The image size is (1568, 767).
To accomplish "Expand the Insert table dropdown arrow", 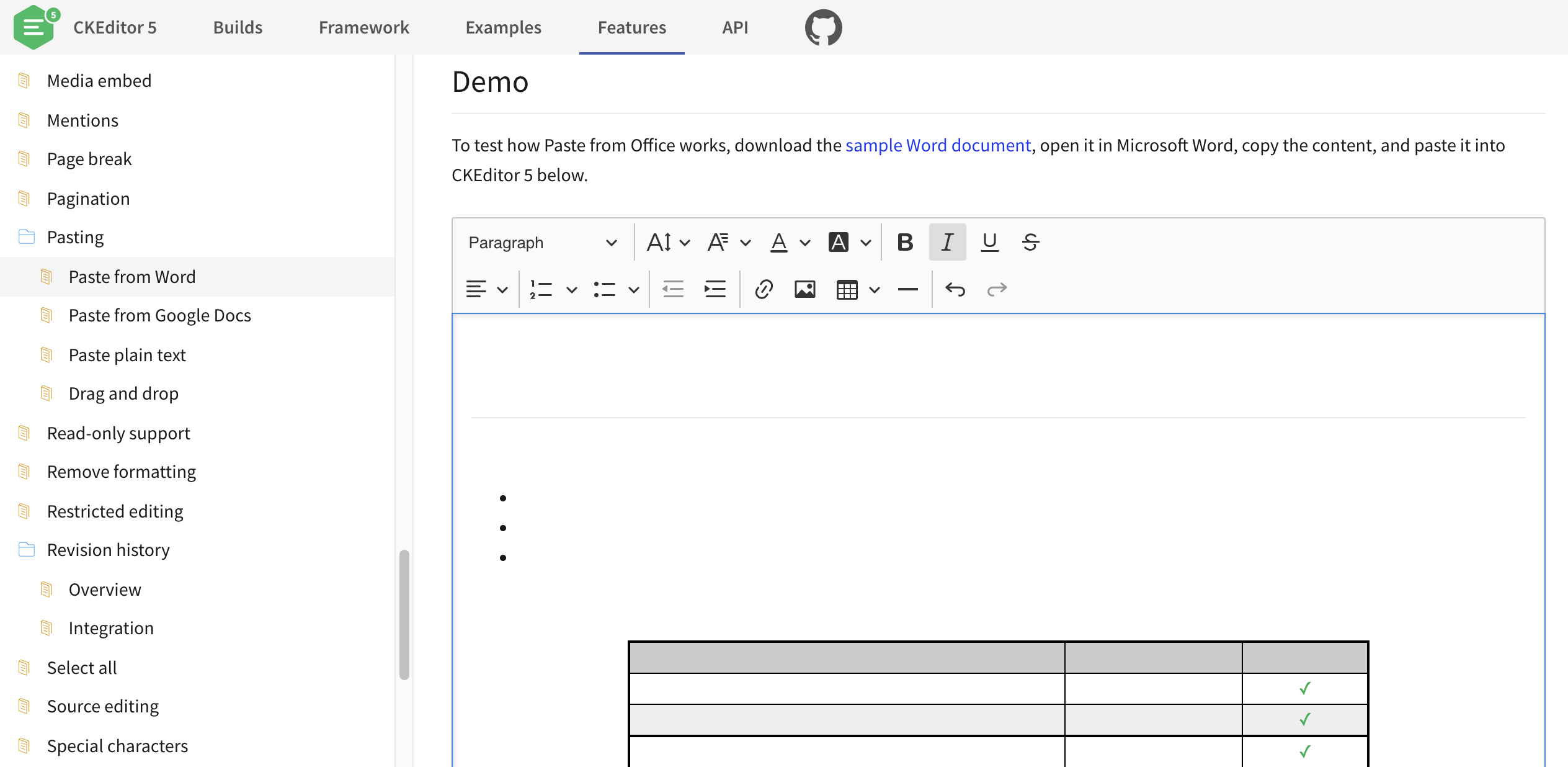I will point(875,290).
